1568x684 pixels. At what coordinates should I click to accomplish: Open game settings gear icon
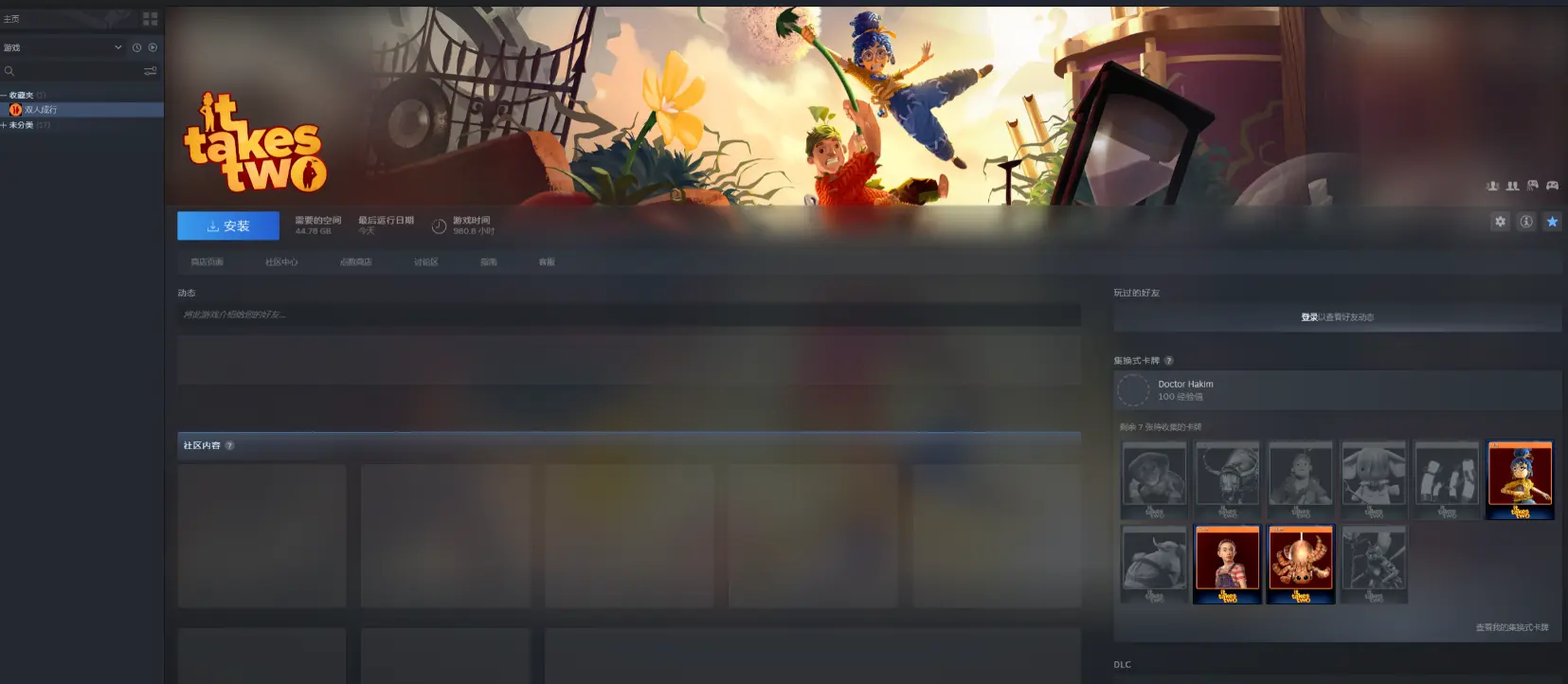[x=1500, y=222]
